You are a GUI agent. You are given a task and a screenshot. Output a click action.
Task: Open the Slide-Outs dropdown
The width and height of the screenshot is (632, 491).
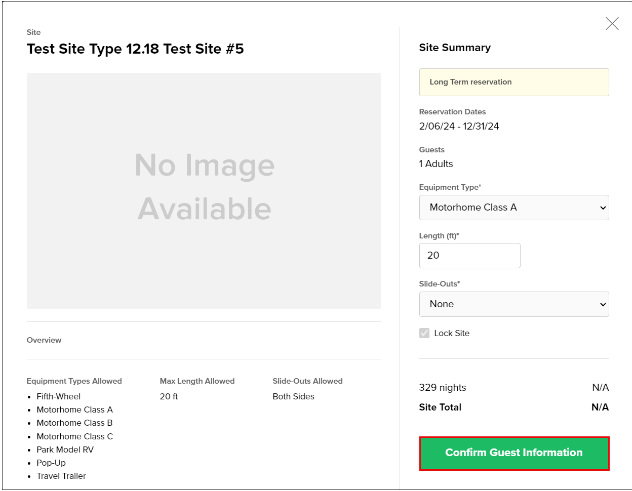(x=514, y=304)
